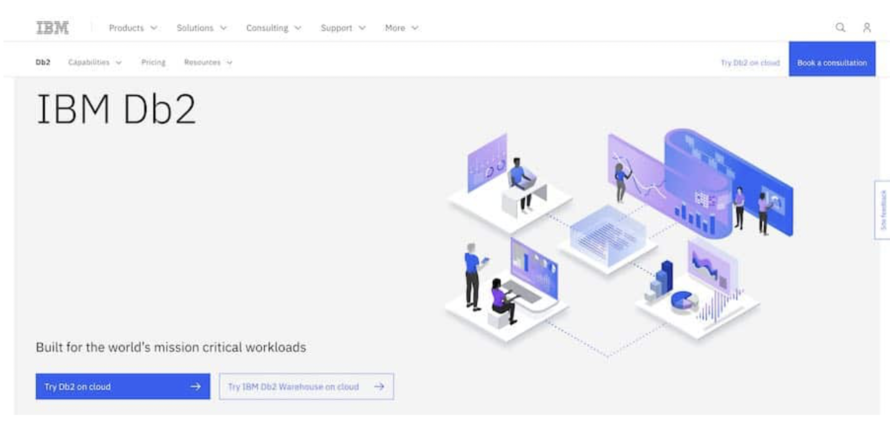
Task: Click the IBM Db2 heading
Action: click(116, 109)
